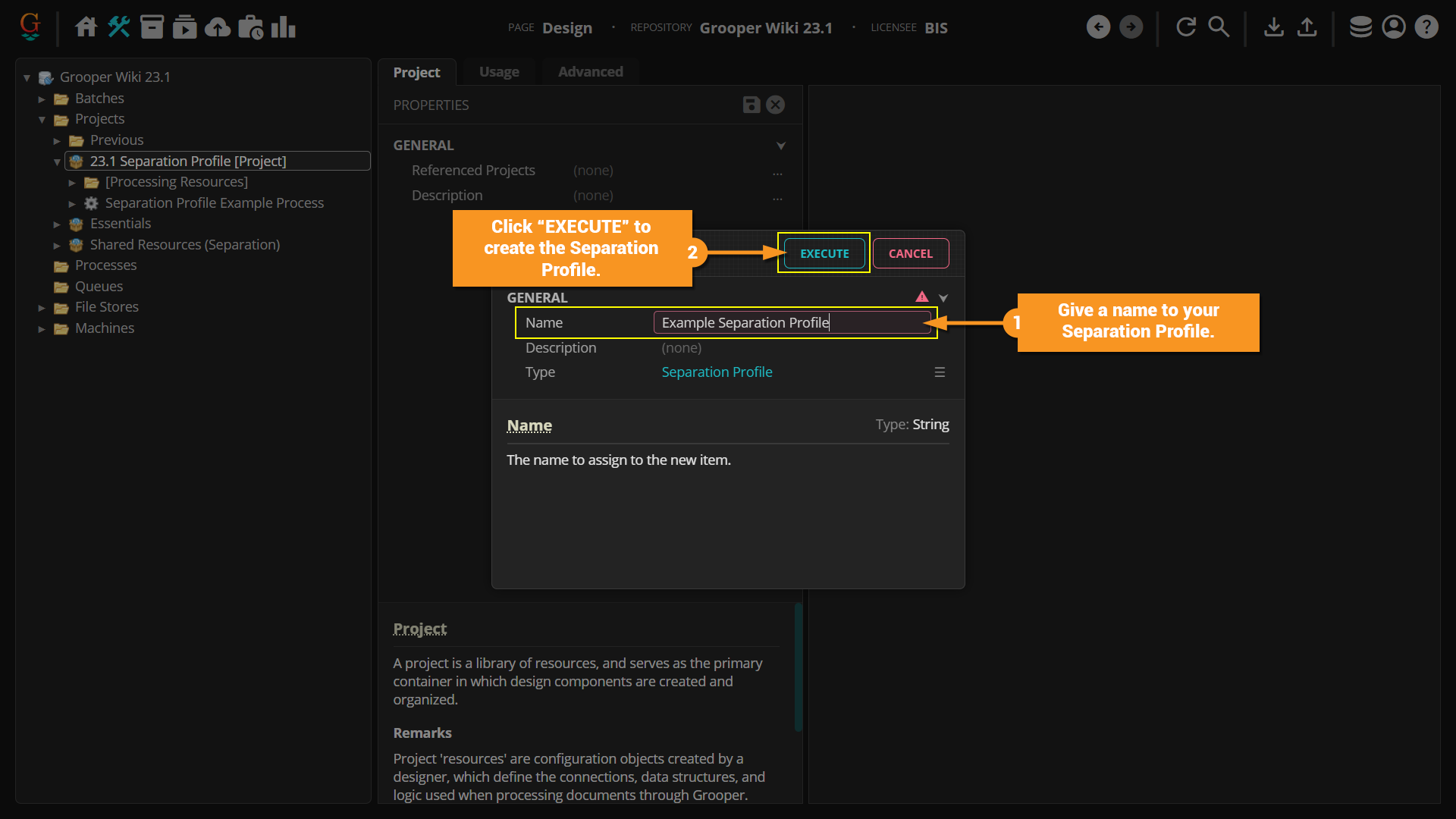Open the Batches archive-box icon
Viewport: 1456px width, 819px height.
click(152, 27)
